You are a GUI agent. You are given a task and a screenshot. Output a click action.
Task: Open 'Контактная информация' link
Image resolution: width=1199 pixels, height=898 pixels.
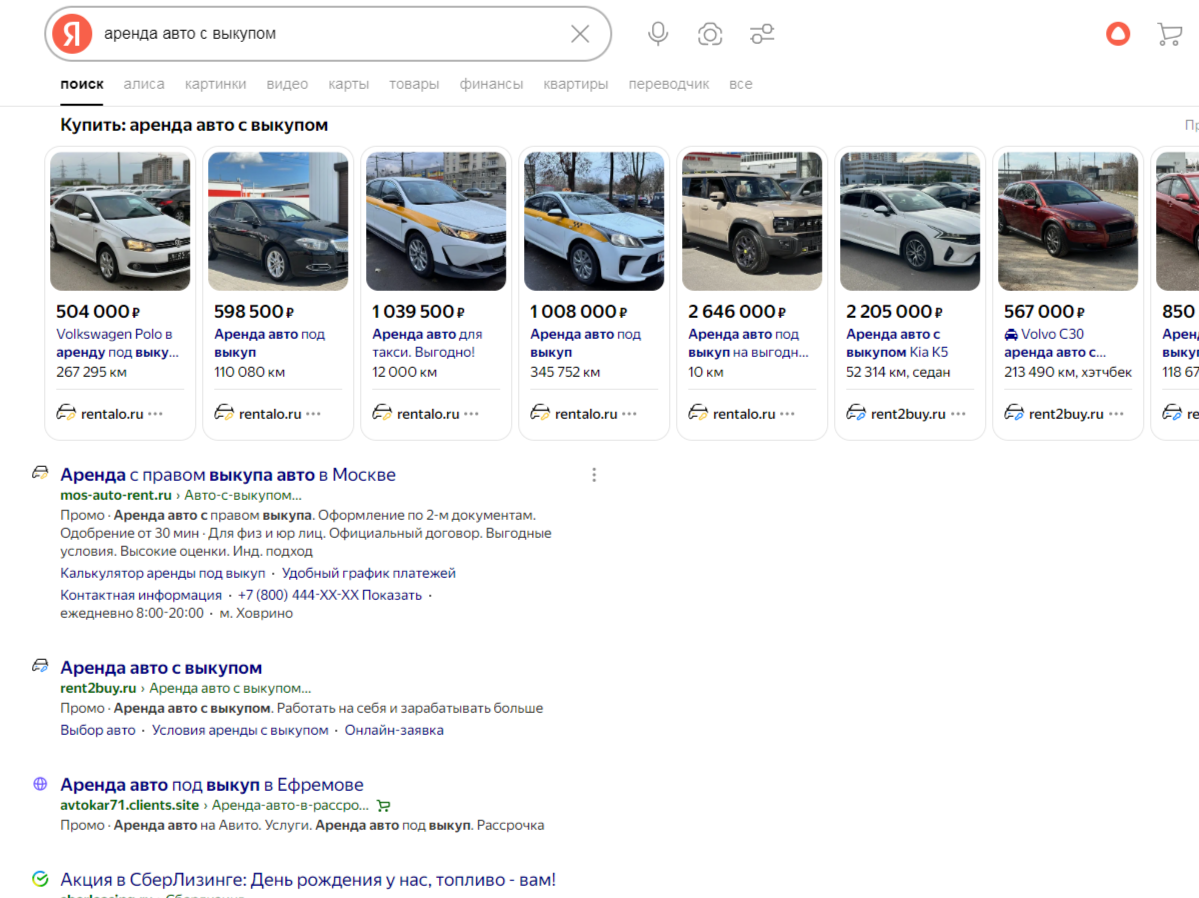[x=141, y=595]
